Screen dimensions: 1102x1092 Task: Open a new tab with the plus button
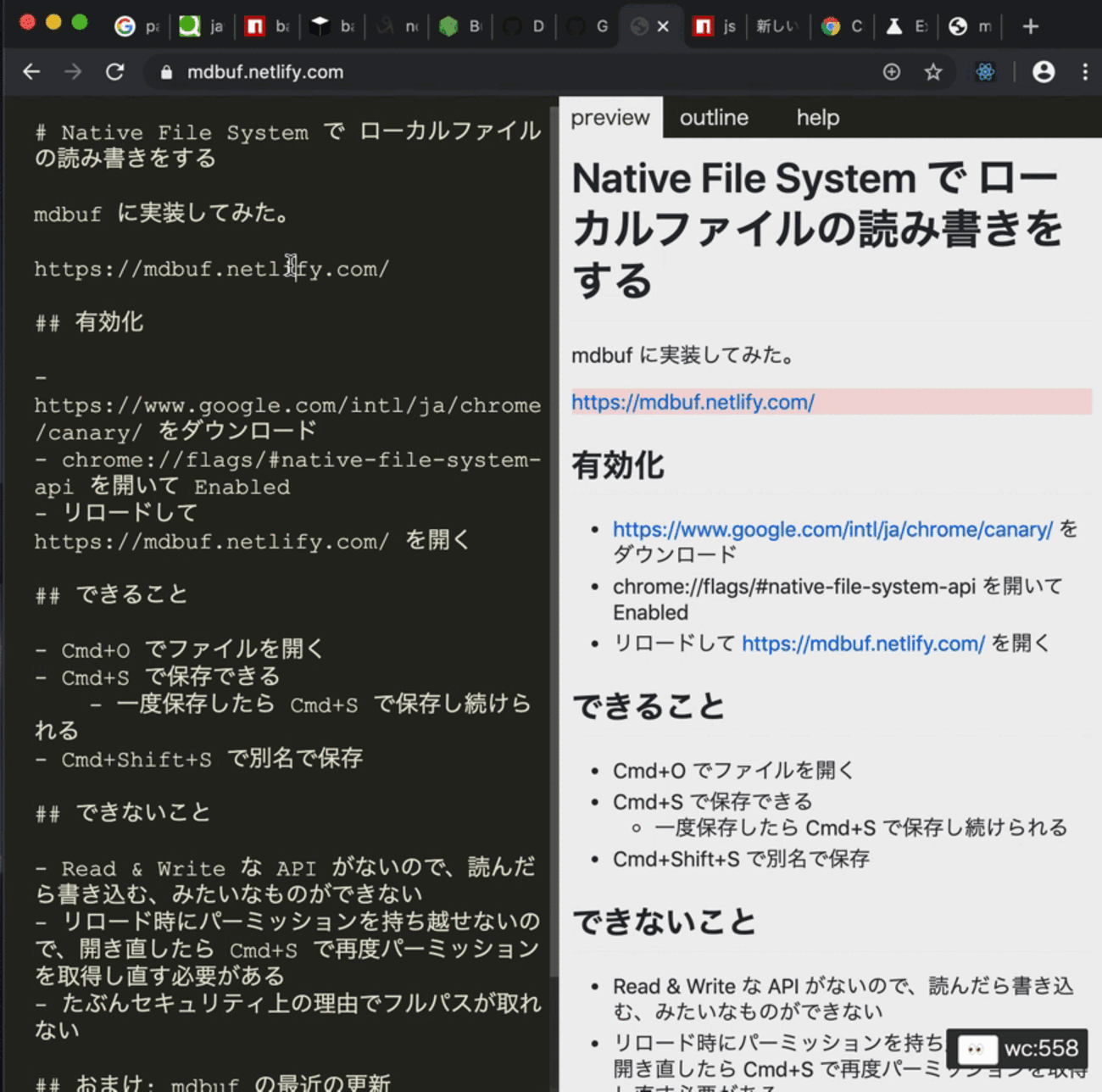coord(1030,26)
